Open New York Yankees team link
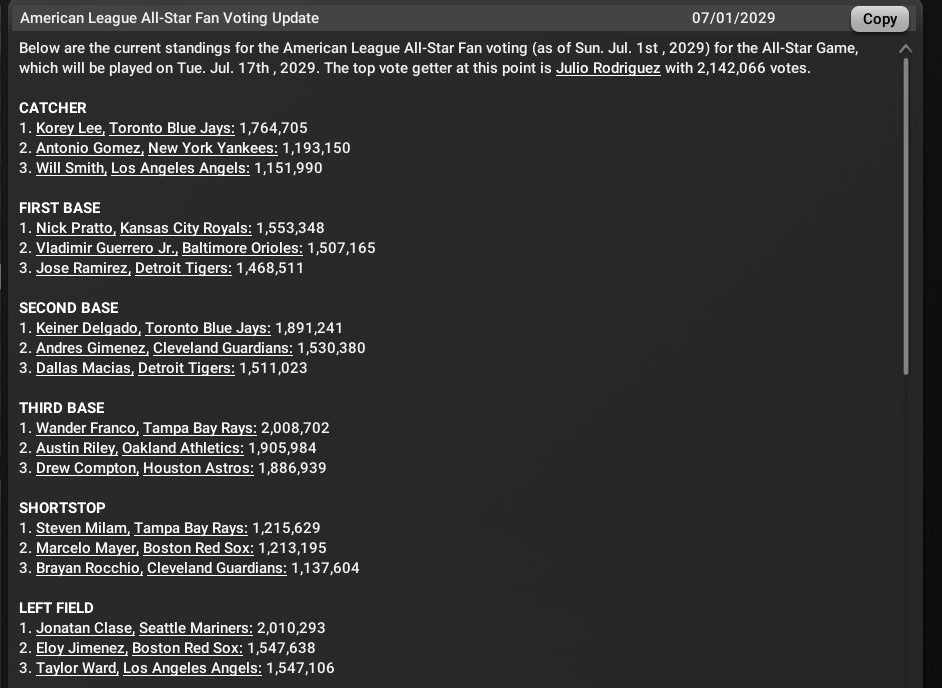The image size is (942, 688). click(x=213, y=148)
